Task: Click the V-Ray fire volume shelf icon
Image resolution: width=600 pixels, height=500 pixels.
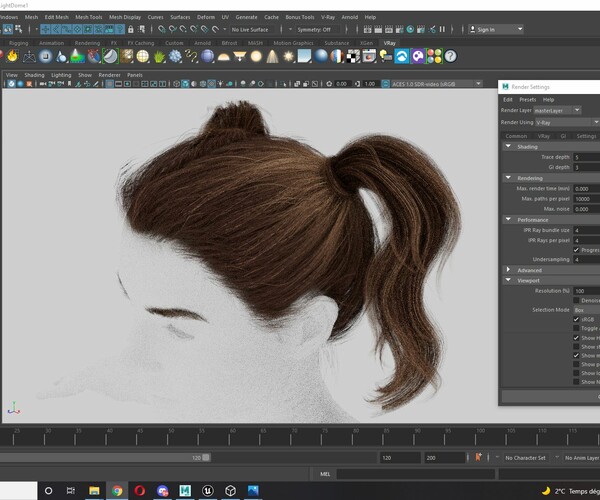Action: point(13,56)
